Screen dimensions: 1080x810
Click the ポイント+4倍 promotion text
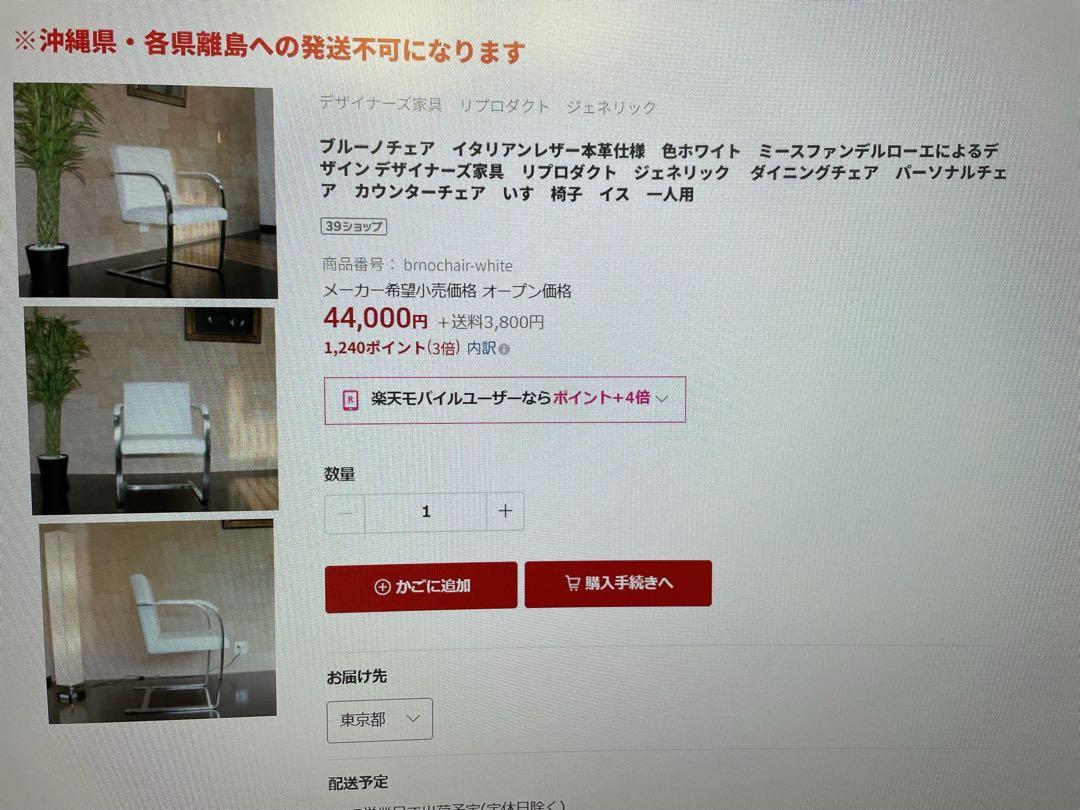click(x=601, y=397)
